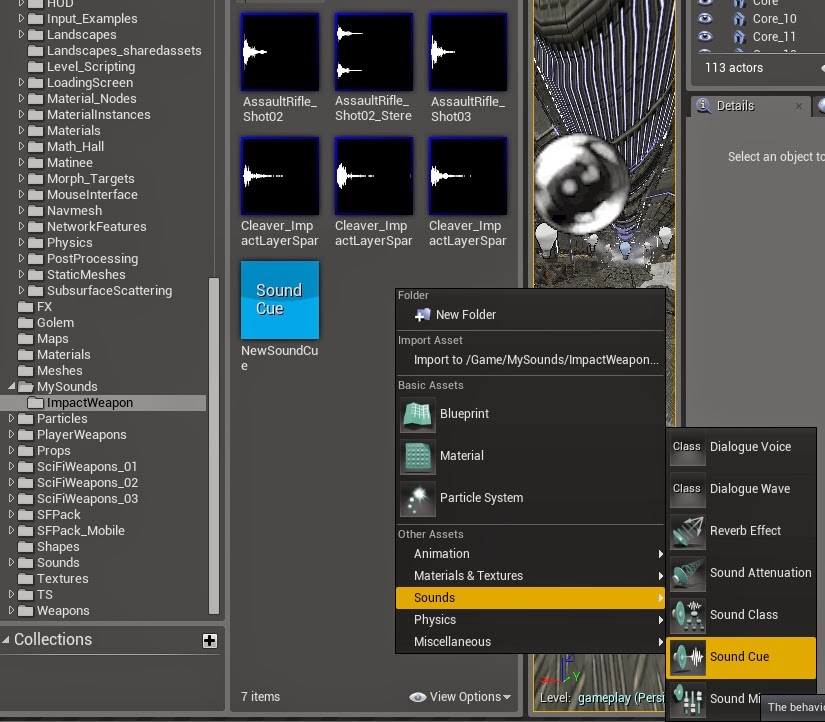This screenshot has width=825, height=722.
Task: Click the Blueprint asset icon
Action: [x=418, y=414]
